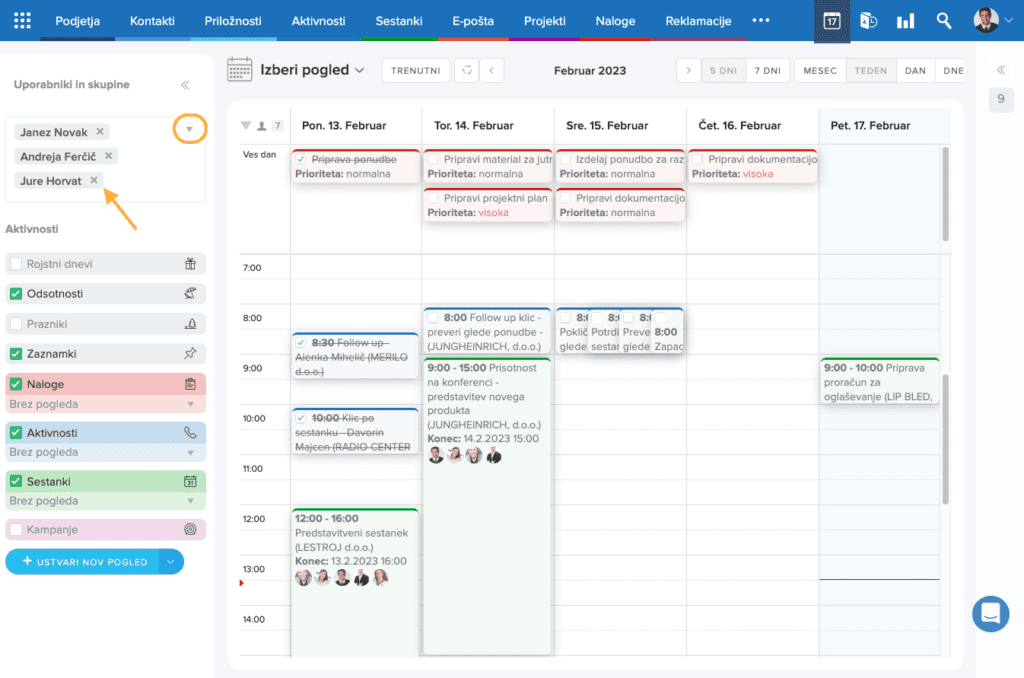Click the more menu ellipsis icon
1024x678 pixels.
pyautogui.click(x=761, y=20)
